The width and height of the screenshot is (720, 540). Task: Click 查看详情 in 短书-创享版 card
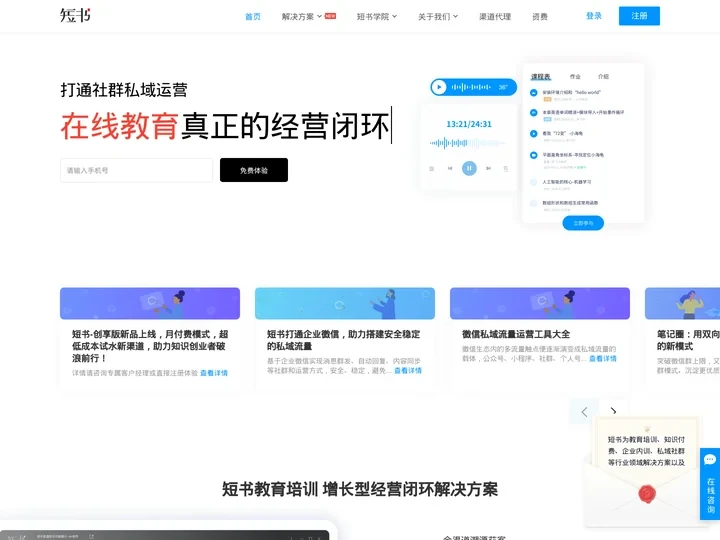pos(214,373)
